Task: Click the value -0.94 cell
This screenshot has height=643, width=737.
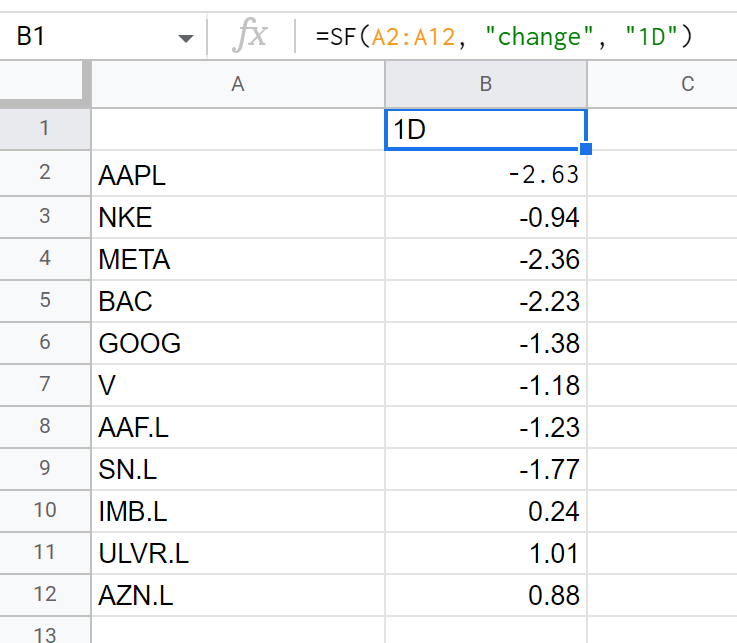Action: 486,217
